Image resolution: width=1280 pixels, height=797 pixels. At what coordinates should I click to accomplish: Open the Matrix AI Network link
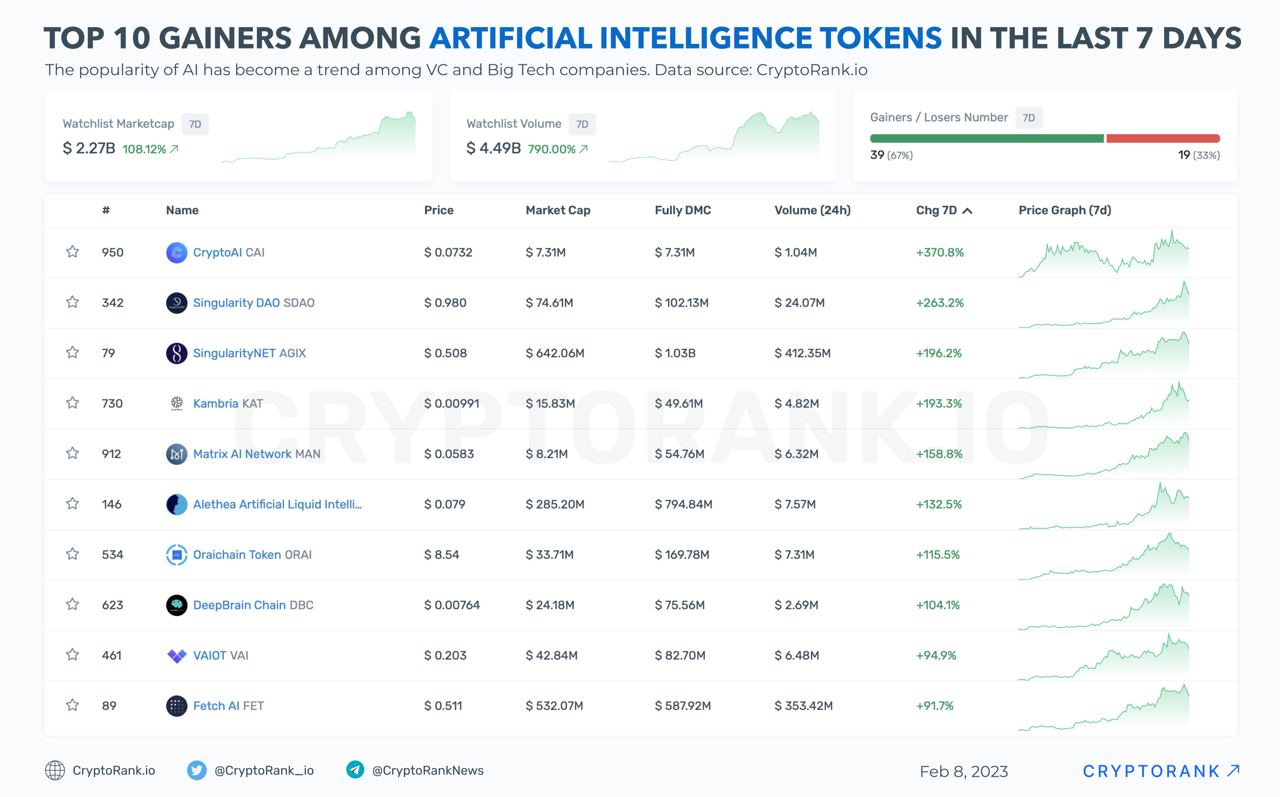tap(242, 454)
